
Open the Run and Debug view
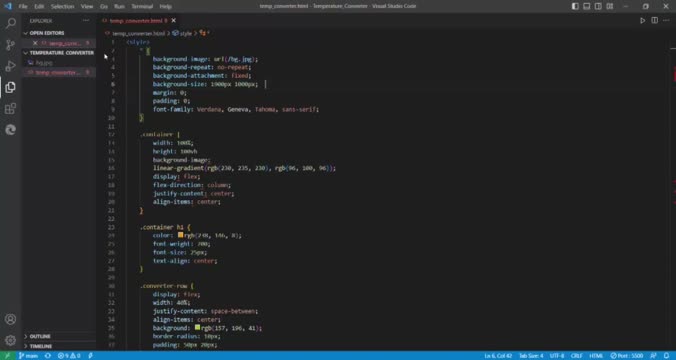point(11,66)
